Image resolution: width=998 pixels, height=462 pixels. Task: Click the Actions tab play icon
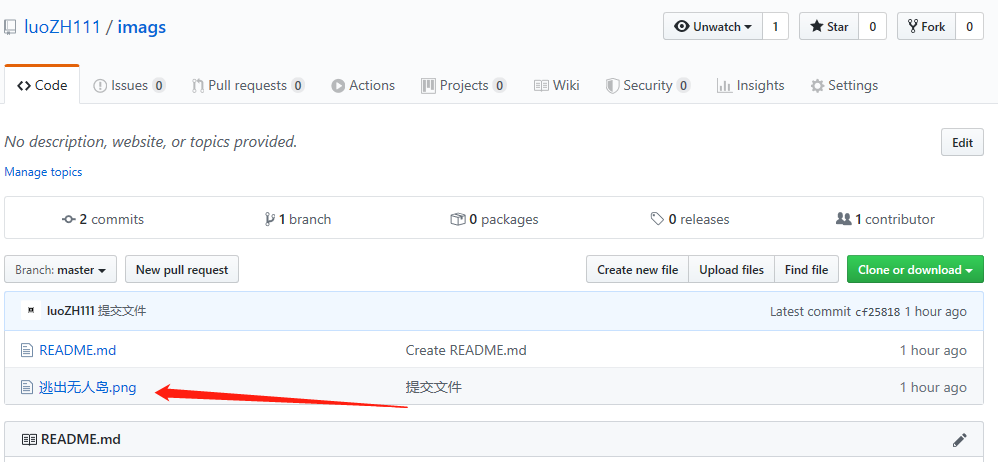338,86
